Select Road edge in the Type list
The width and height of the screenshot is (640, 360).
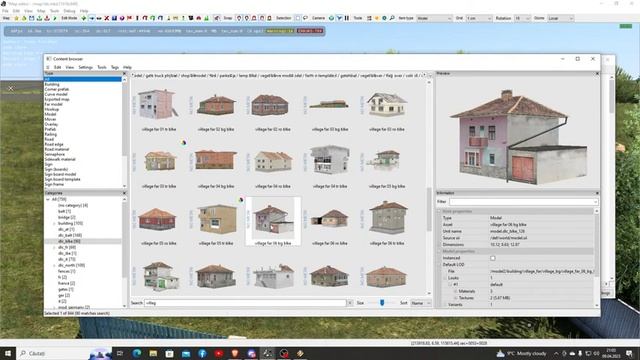click(x=54, y=144)
